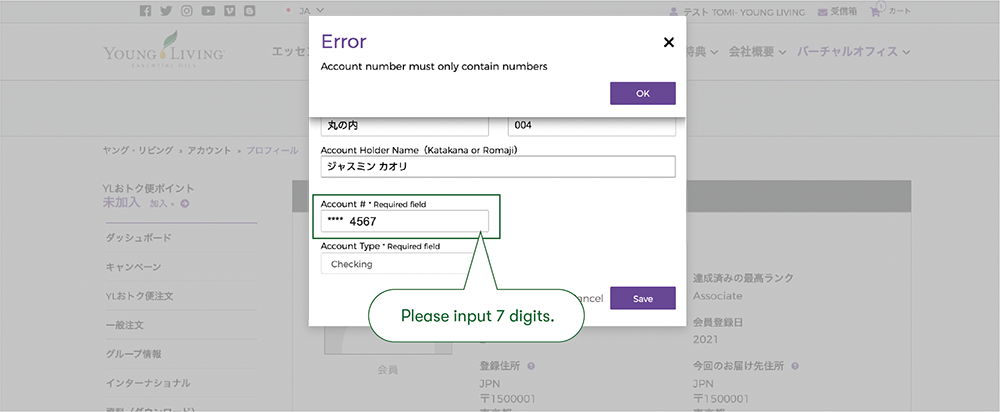Click the Account Holder Name field
The height and width of the screenshot is (412, 1000).
click(497, 167)
